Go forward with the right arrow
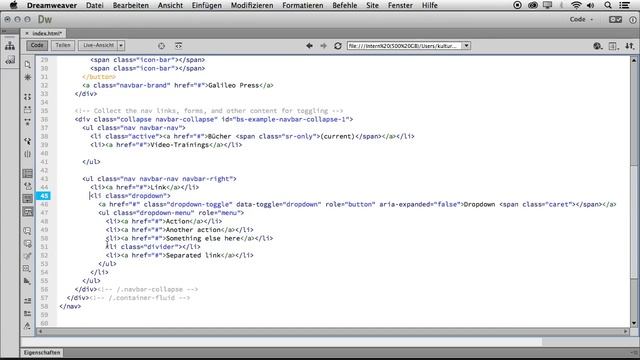The height and width of the screenshot is (360, 640). (323, 46)
